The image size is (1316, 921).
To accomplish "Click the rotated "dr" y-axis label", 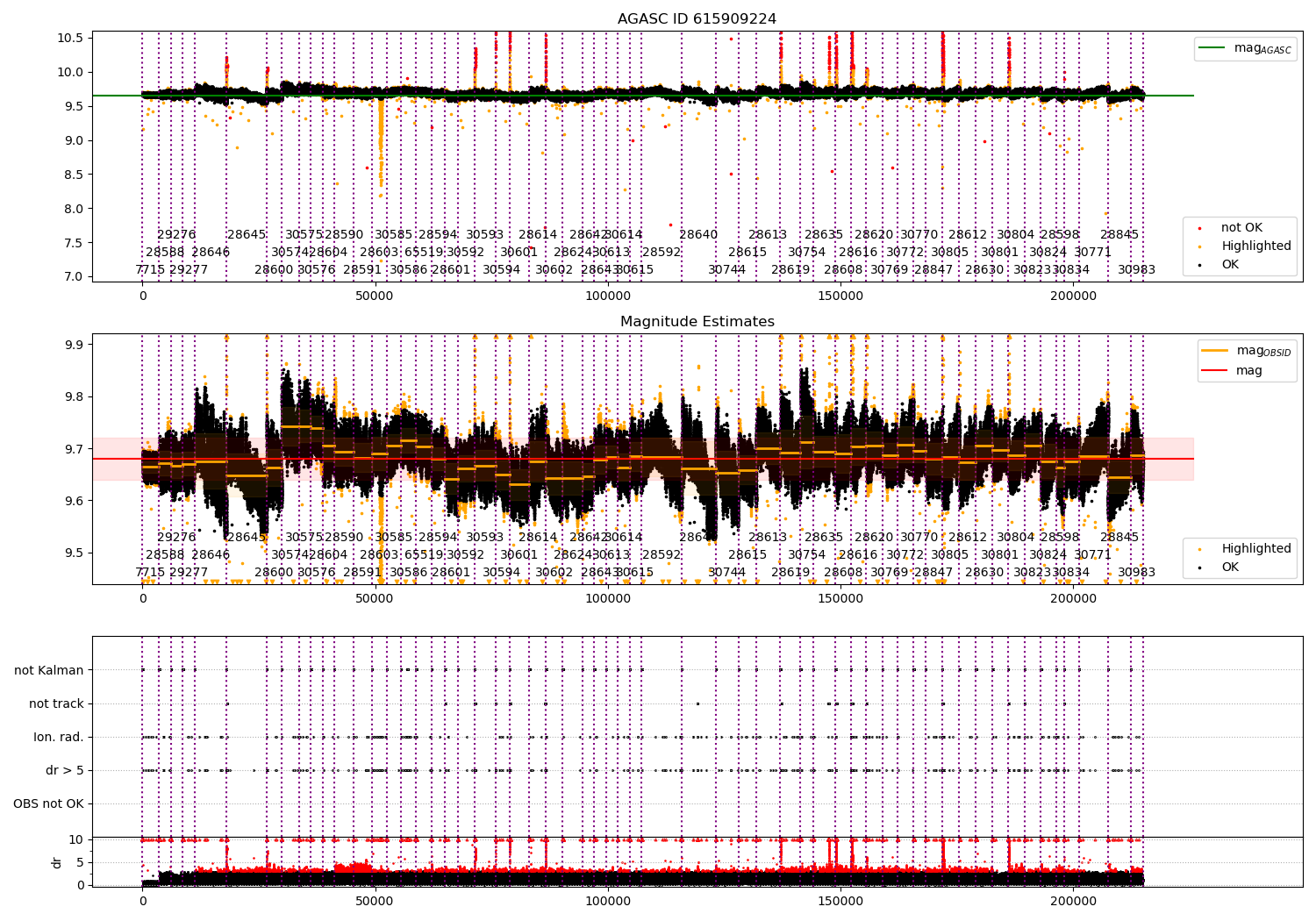I will tap(57, 862).
